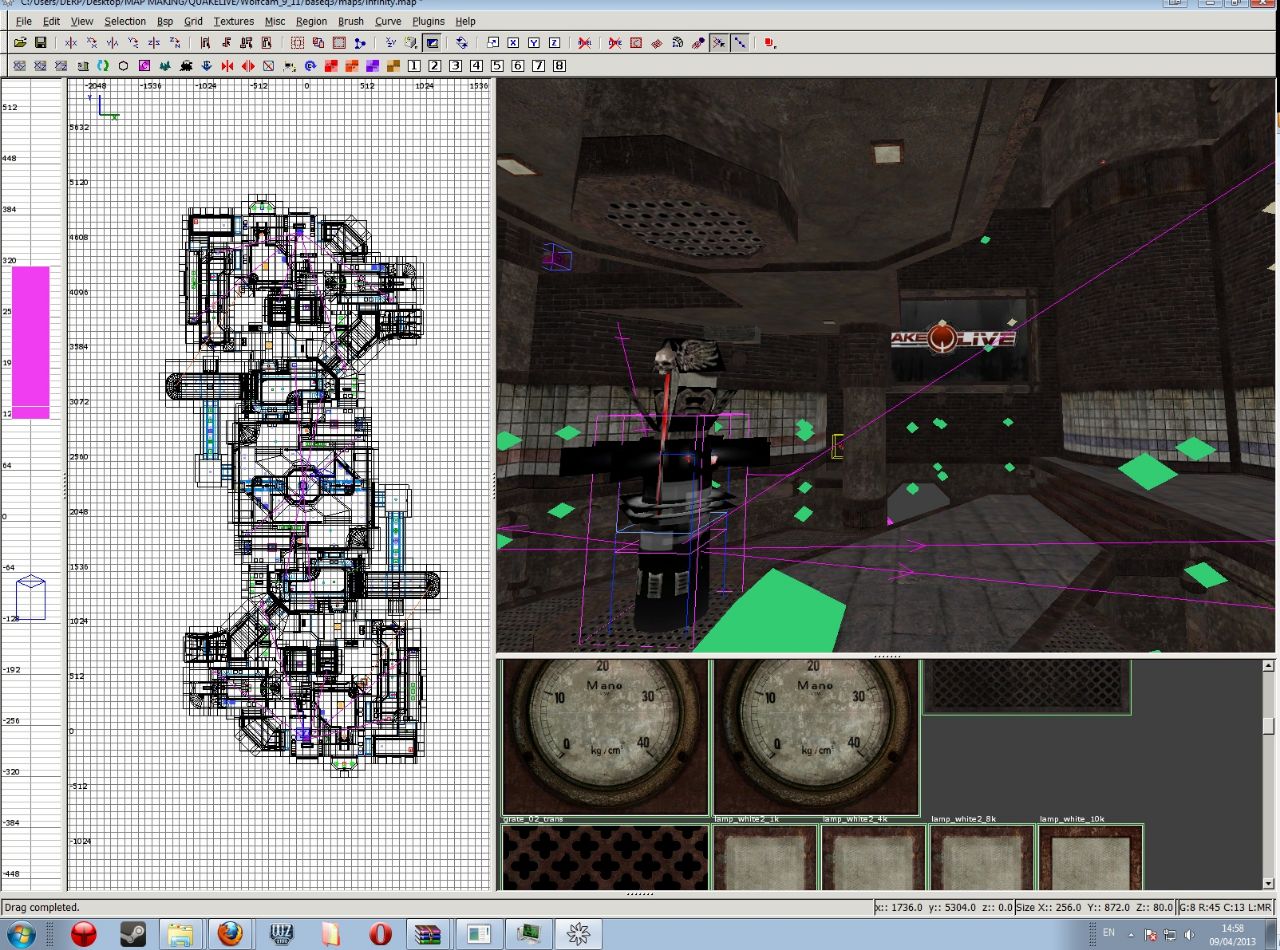Click the Firefox taskbar button
Screen dimensions: 1280x950
point(230,934)
